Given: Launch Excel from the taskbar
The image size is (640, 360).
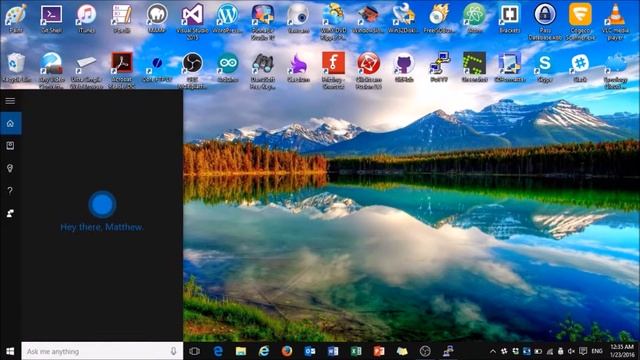Looking at the screenshot, I should (x=356, y=351).
